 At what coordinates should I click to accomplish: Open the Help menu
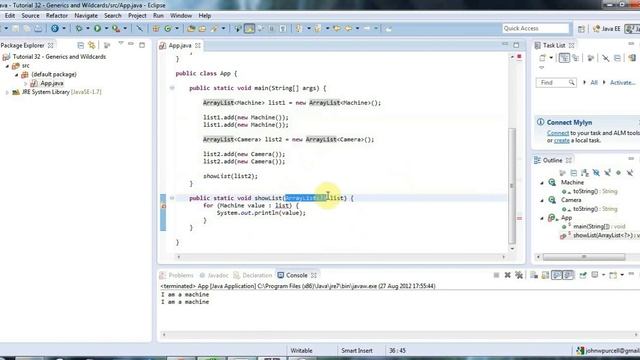(x=204, y=16)
